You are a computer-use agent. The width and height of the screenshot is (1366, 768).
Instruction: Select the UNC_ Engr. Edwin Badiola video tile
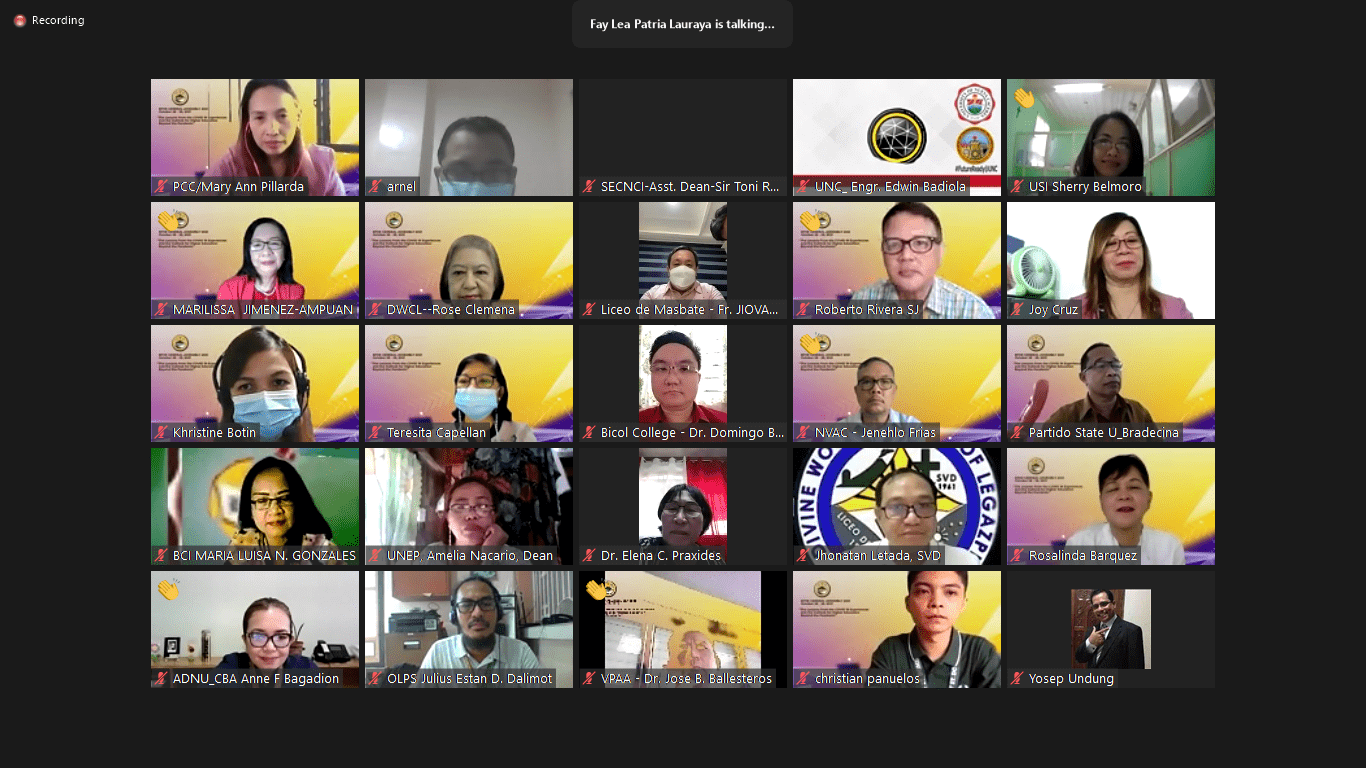(896, 130)
